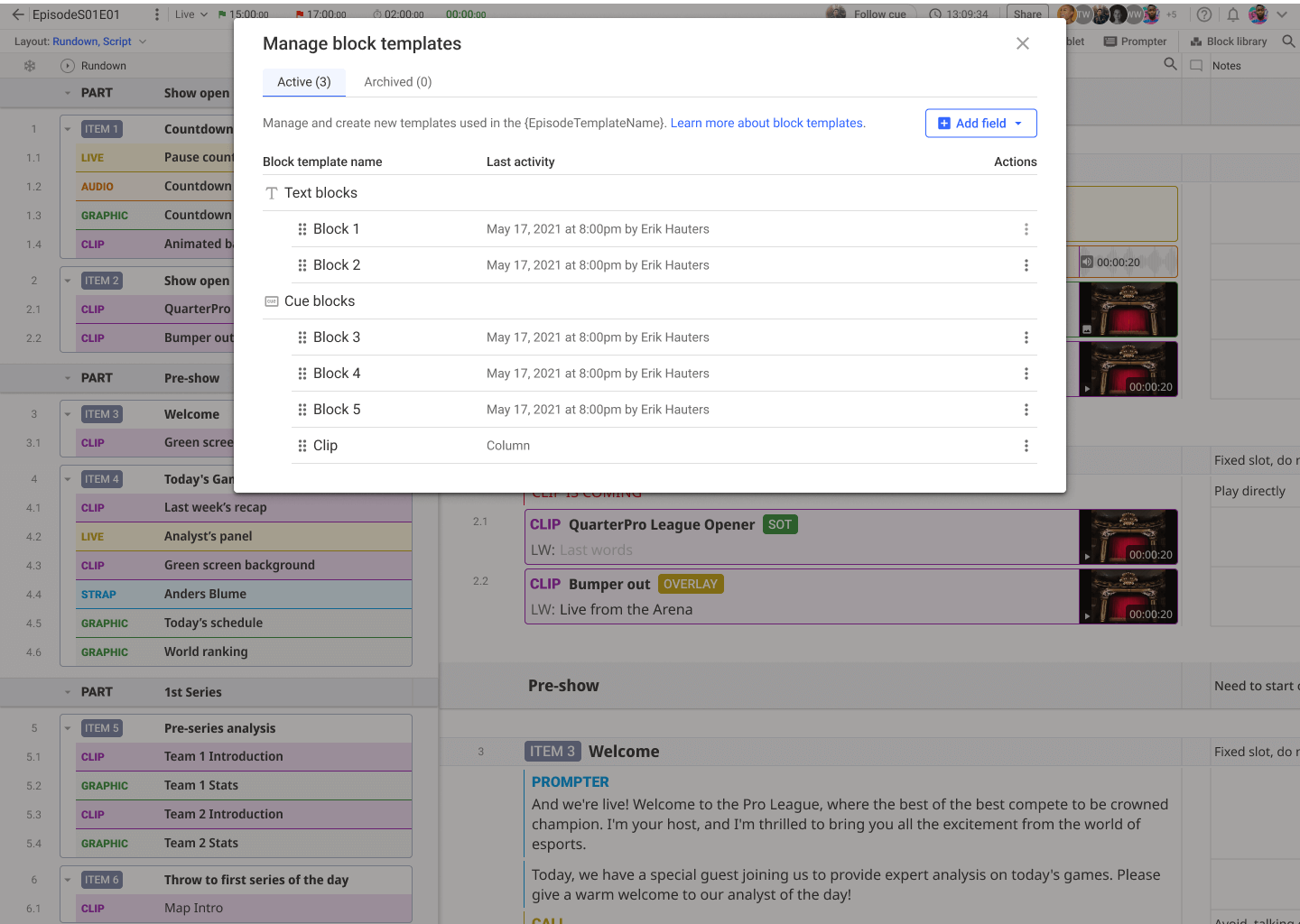Collapse ITEM 1 Countdown group
This screenshot has height=924, width=1300.
(x=68, y=129)
